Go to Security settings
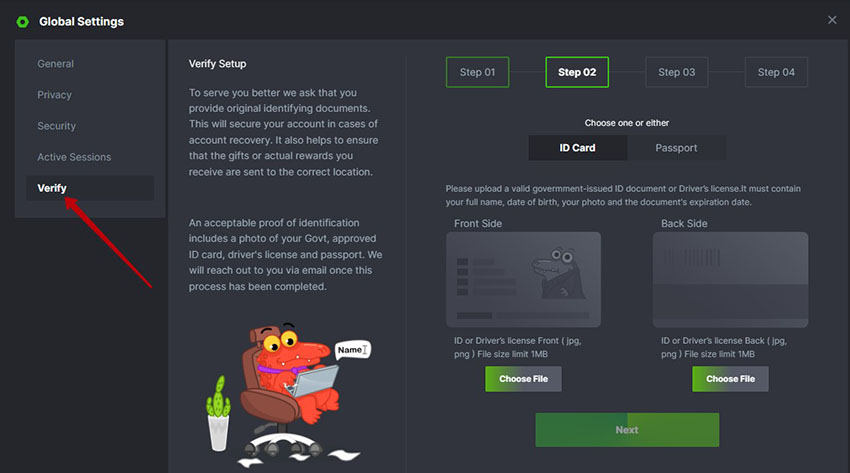 (56, 126)
